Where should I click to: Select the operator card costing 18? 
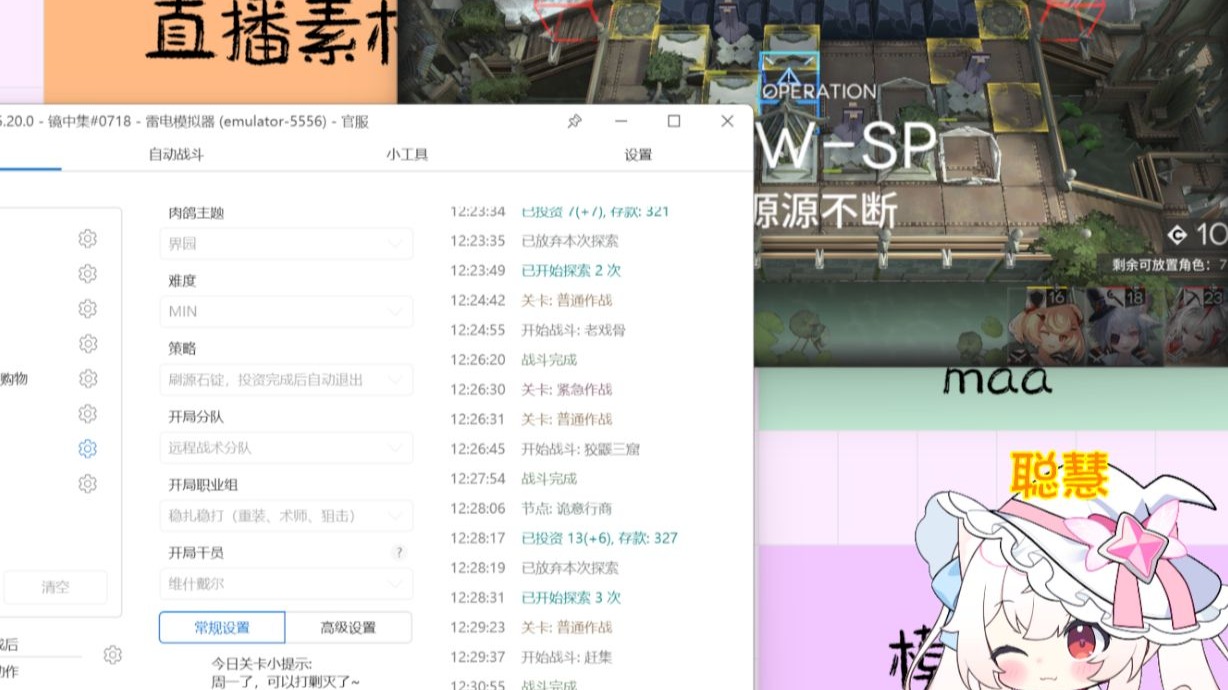pyautogui.click(x=1122, y=326)
